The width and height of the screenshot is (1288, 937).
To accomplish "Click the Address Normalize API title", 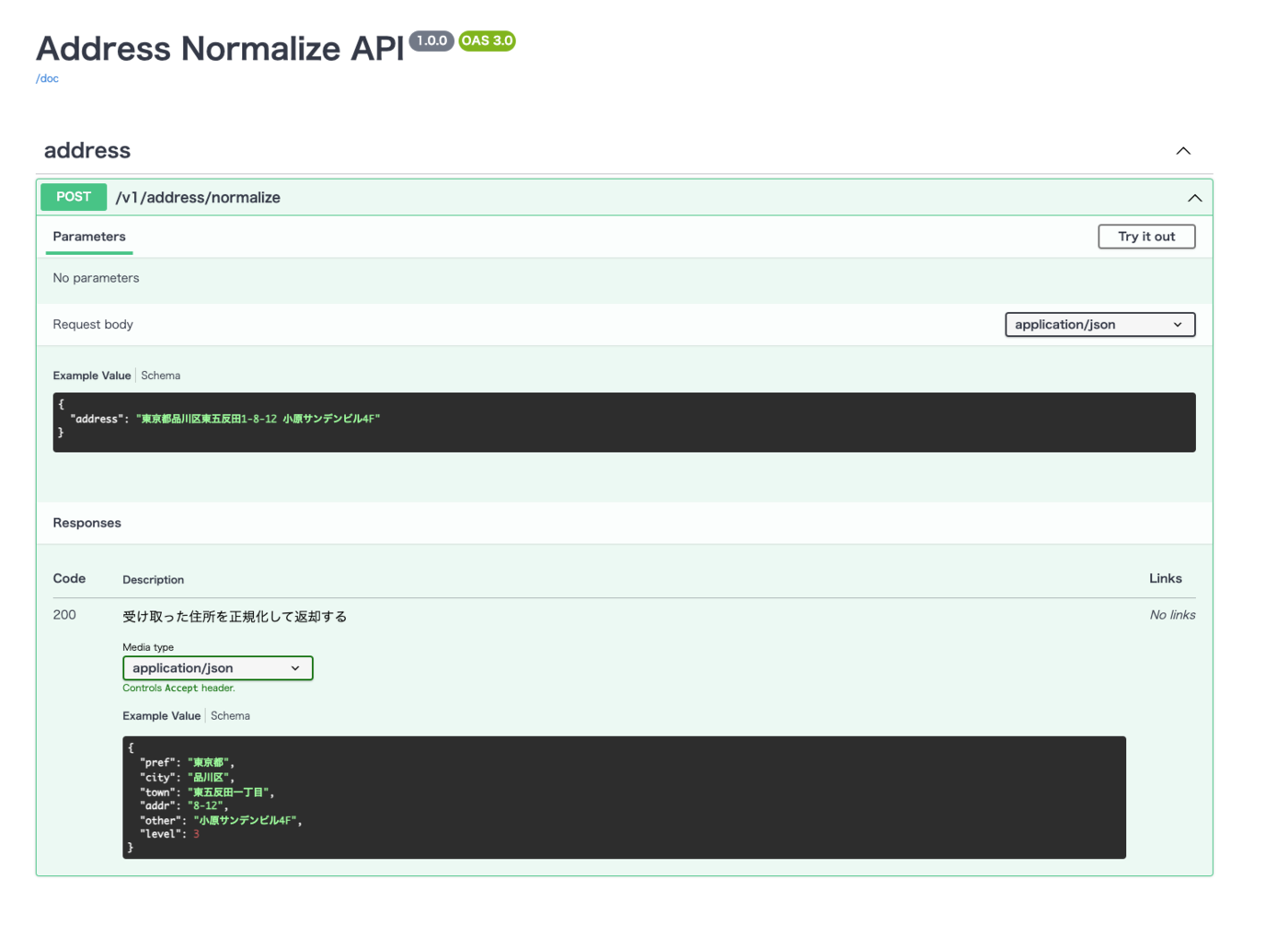I will [220, 49].
